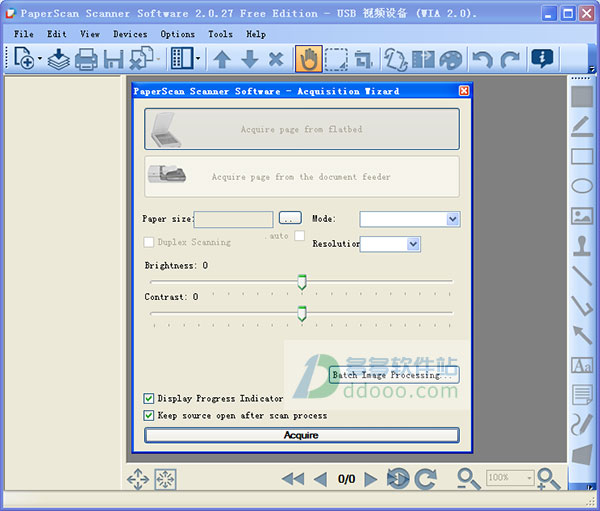The width and height of the screenshot is (600, 511).
Task: Click Batch Image Processing button
Action: click(394, 375)
